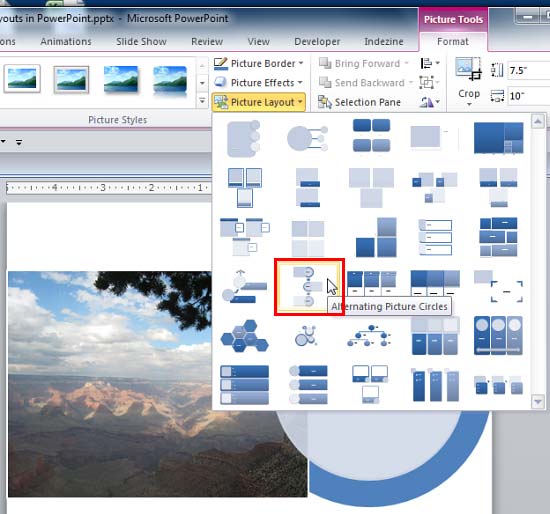Select the picture grid four-square layout
The width and height of the screenshot is (550, 514).
tap(308, 237)
